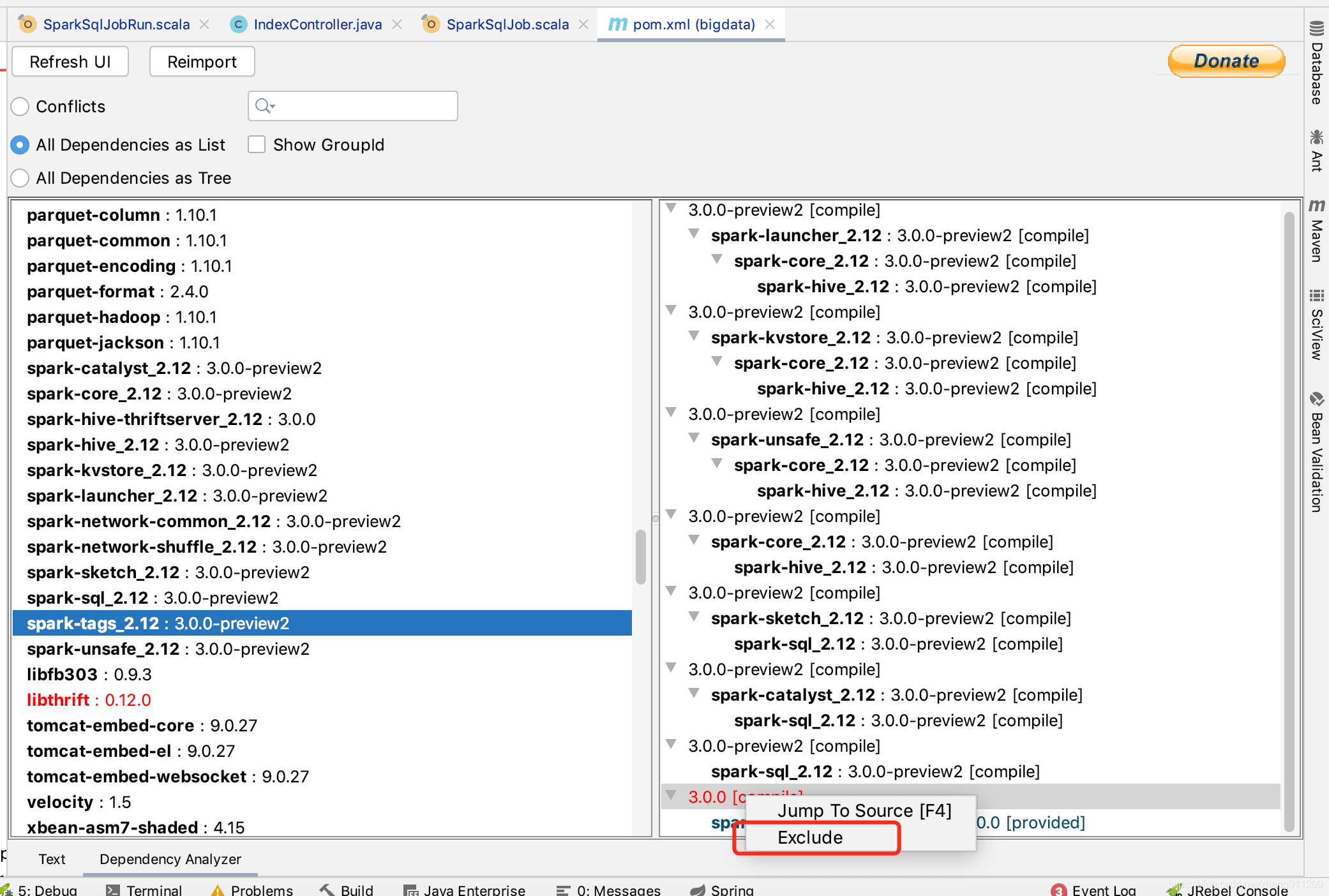Open the Spring tool window

722,890
